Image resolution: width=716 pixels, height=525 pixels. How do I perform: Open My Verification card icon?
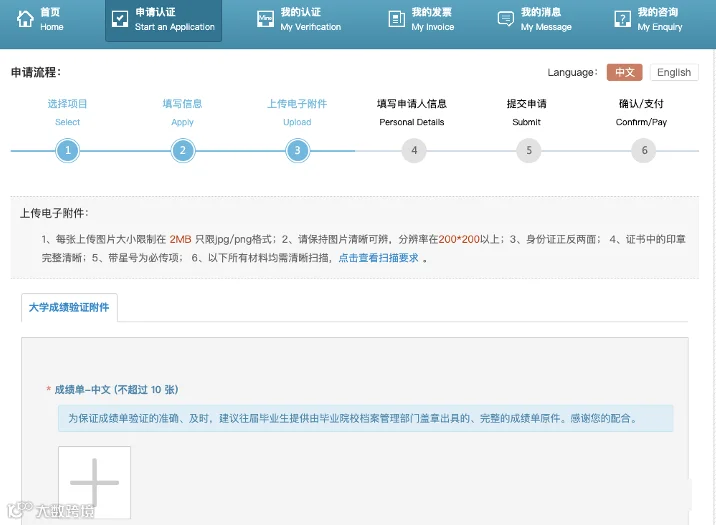[265, 19]
